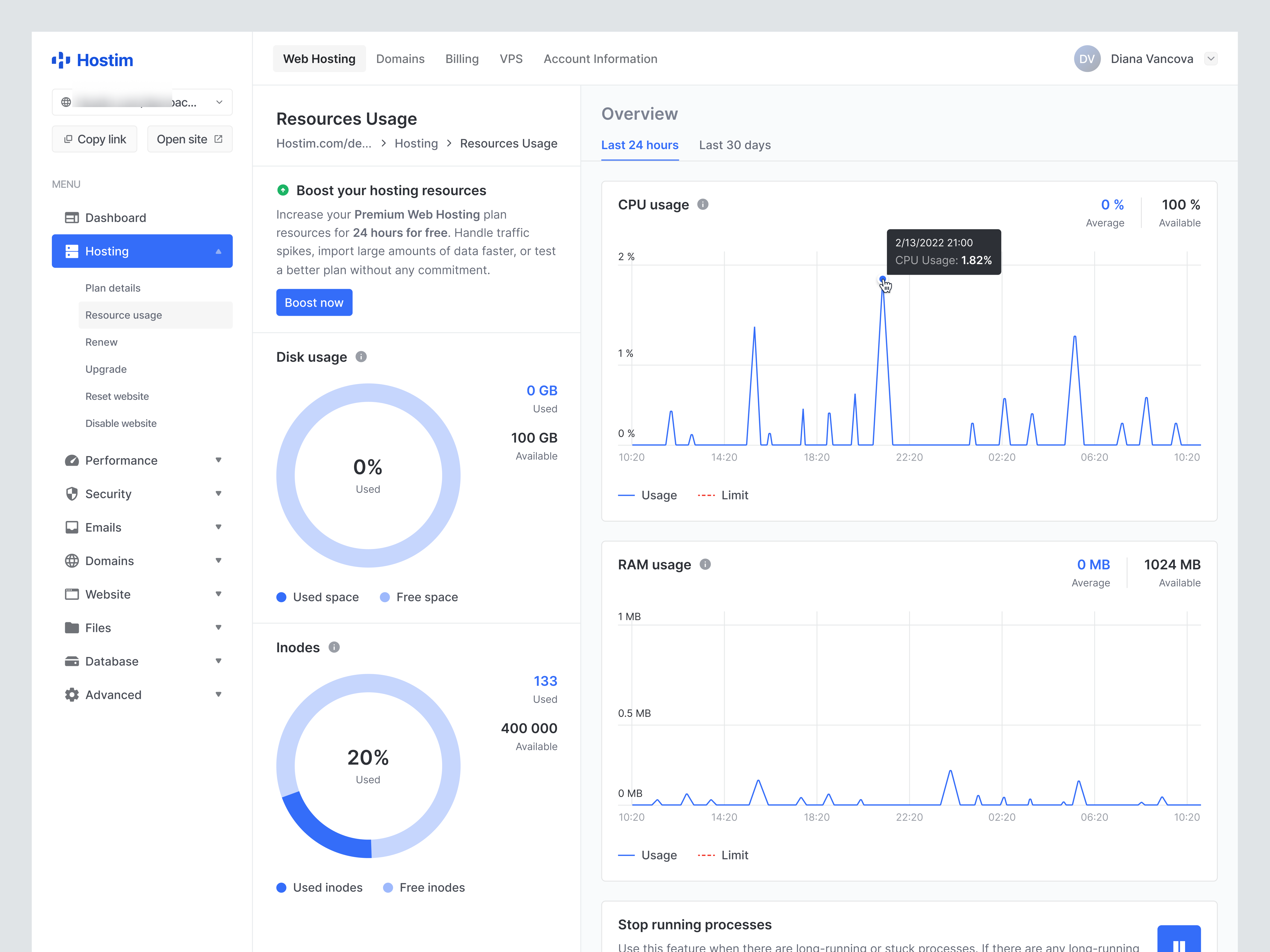
Task: Click the Boost now button
Action: coord(314,303)
